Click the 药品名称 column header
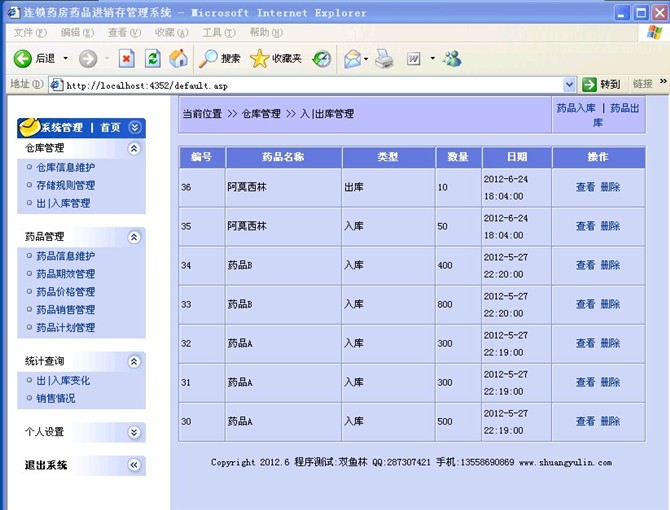 point(283,157)
